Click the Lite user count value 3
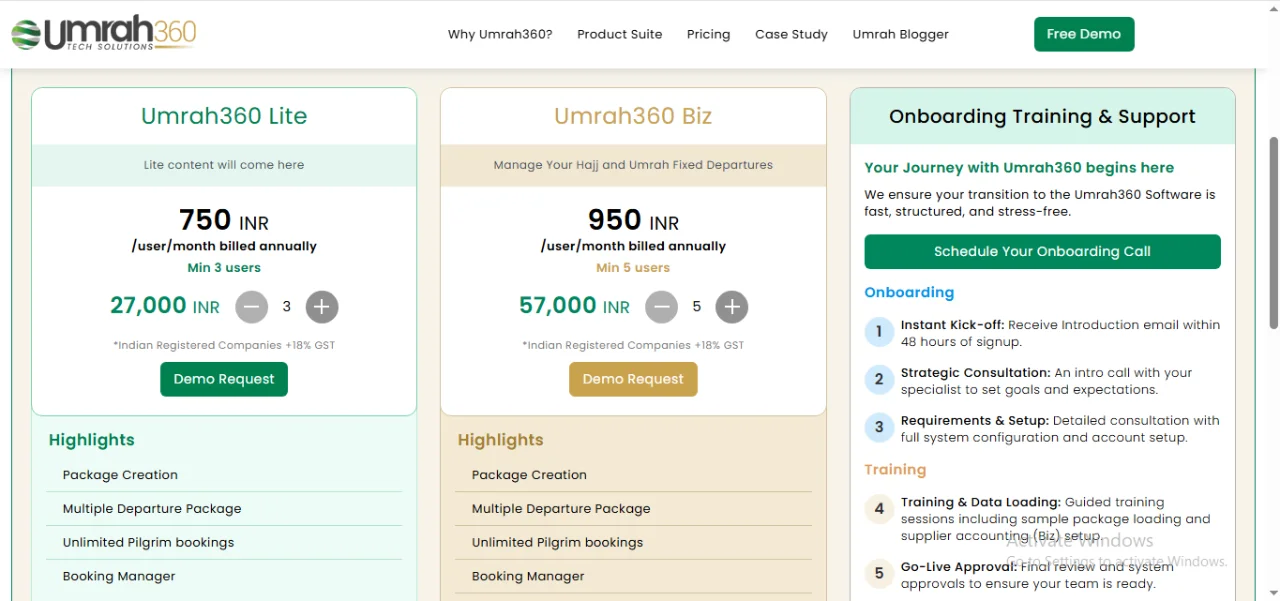 click(287, 307)
